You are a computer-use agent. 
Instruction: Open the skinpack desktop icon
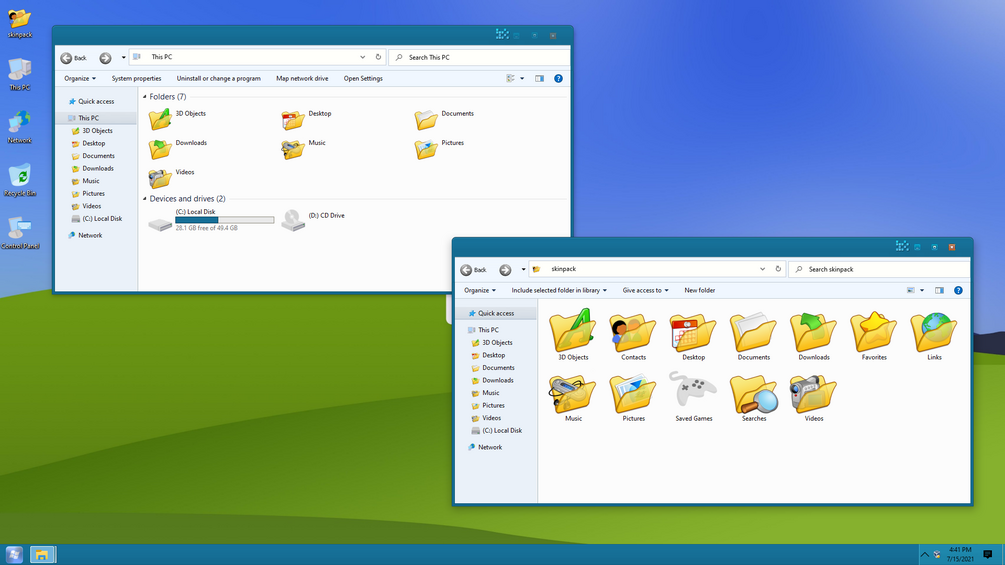pos(19,23)
